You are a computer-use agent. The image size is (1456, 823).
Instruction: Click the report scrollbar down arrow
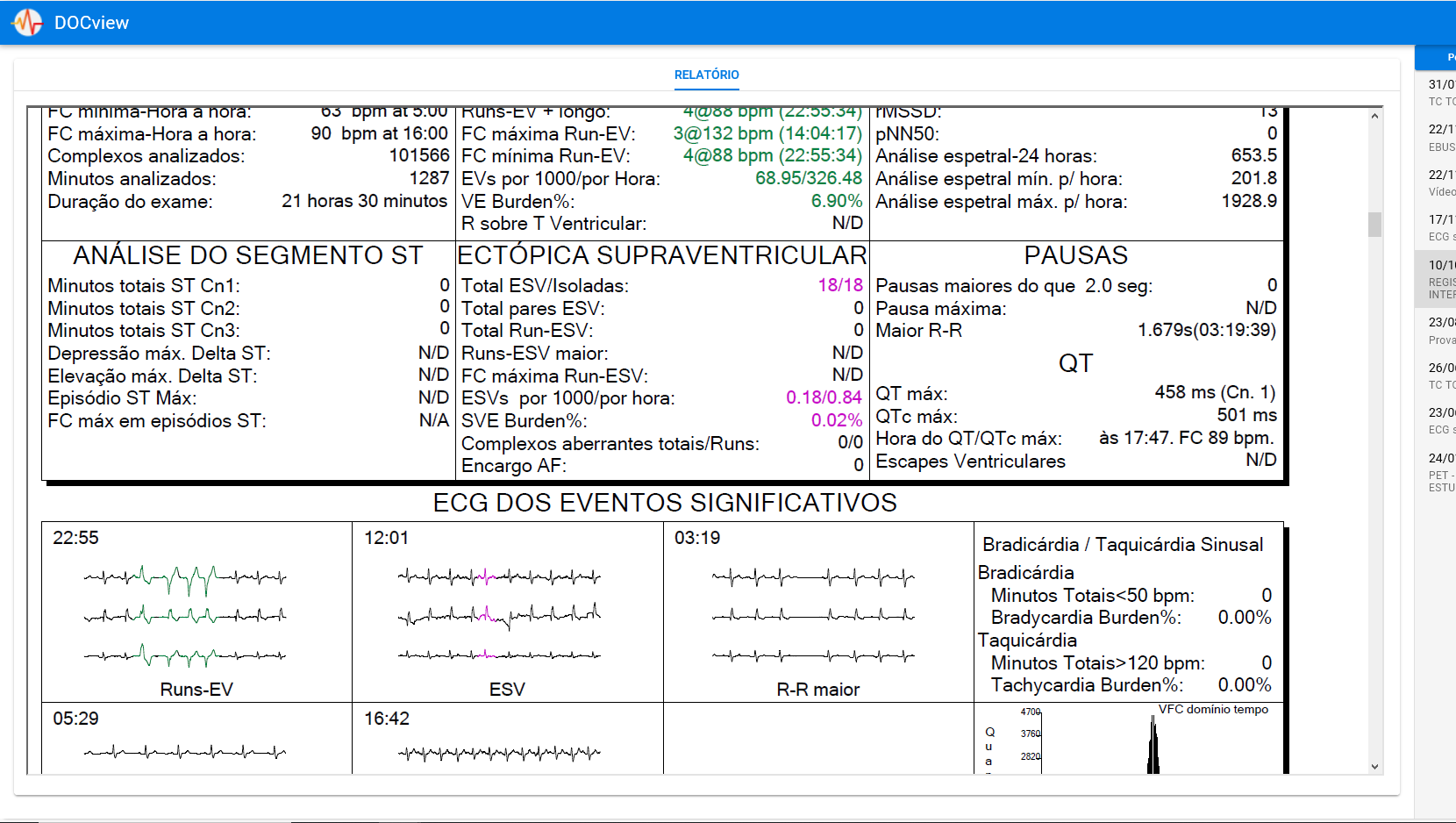point(1374,766)
